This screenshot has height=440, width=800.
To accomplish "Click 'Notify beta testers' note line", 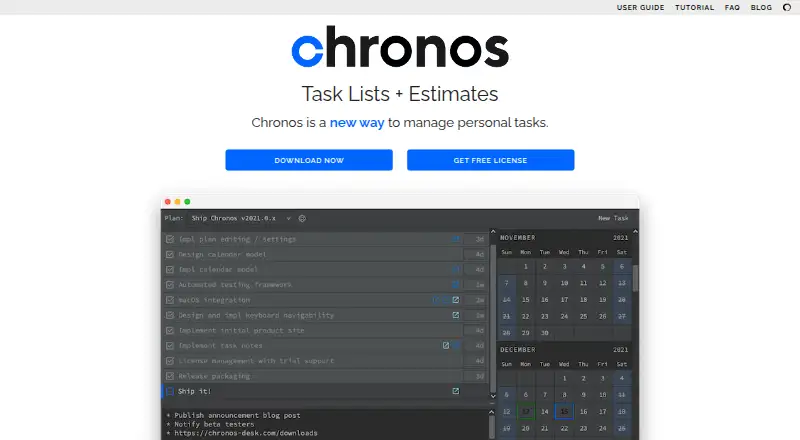I will point(214,424).
